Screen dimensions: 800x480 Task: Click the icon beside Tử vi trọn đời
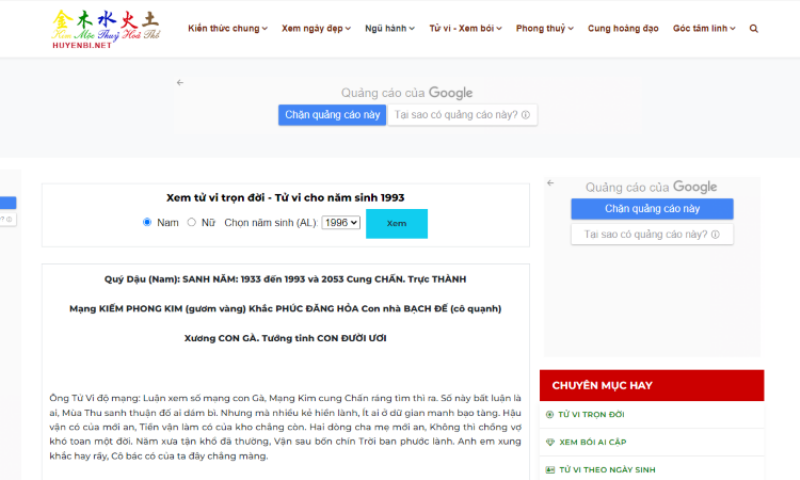550,414
